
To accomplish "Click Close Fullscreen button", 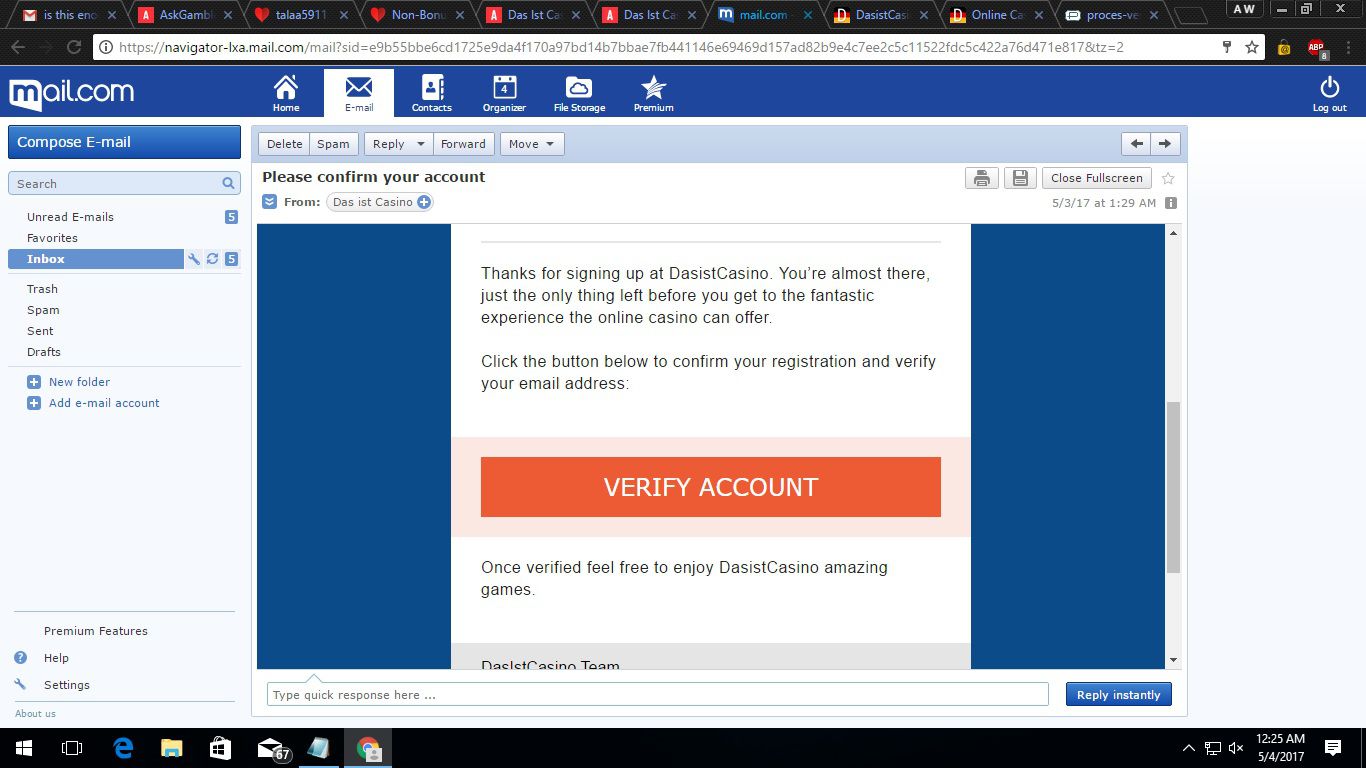I will [x=1096, y=178].
